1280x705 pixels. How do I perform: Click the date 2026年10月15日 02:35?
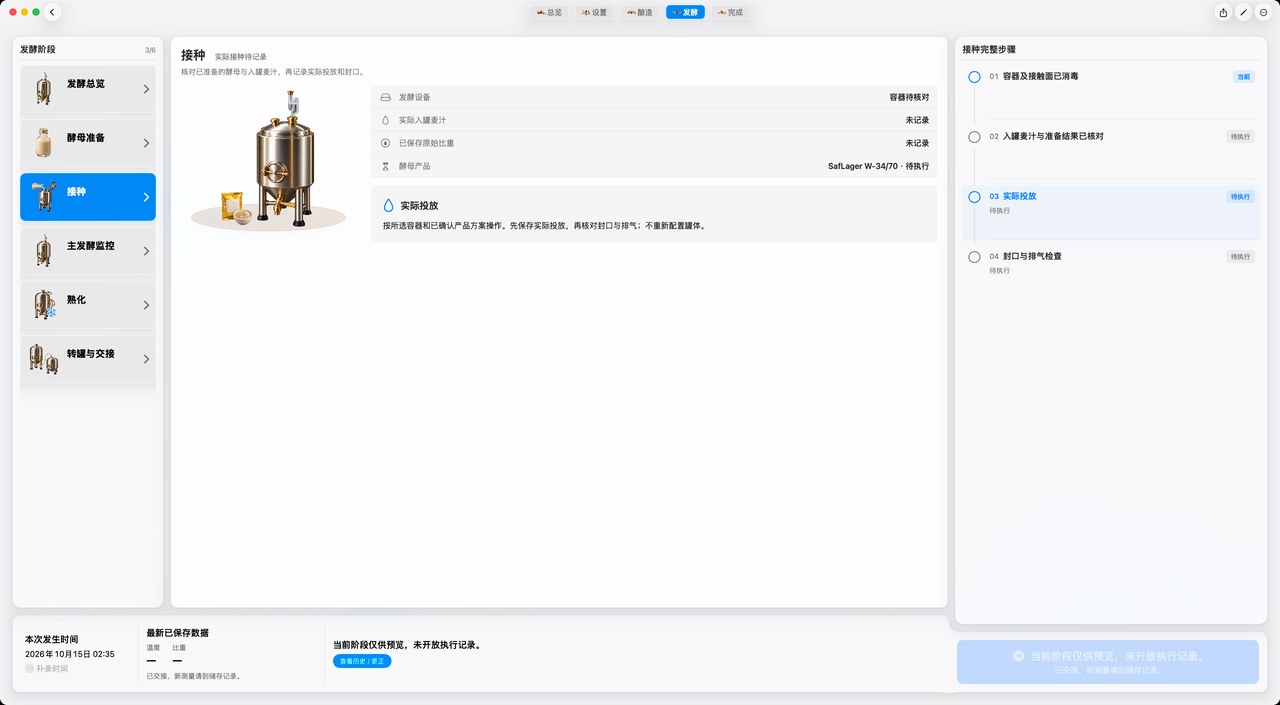click(x=70, y=654)
